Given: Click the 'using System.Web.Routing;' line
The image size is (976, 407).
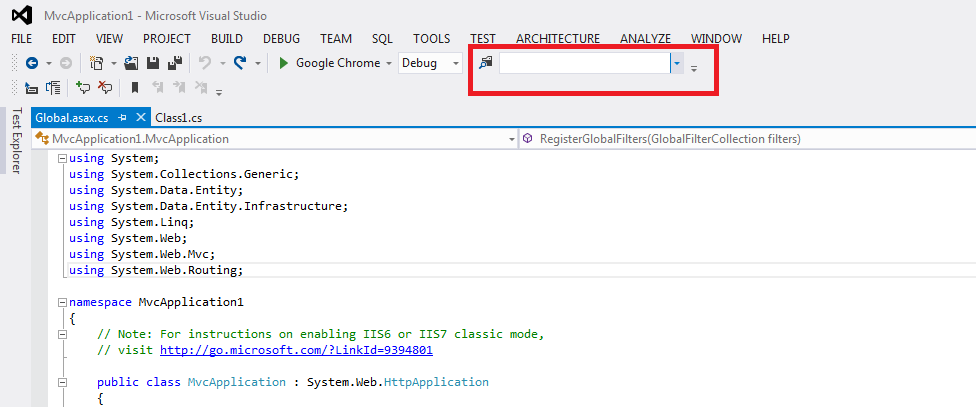Looking at the screenshot, I should tap(156, 270).
